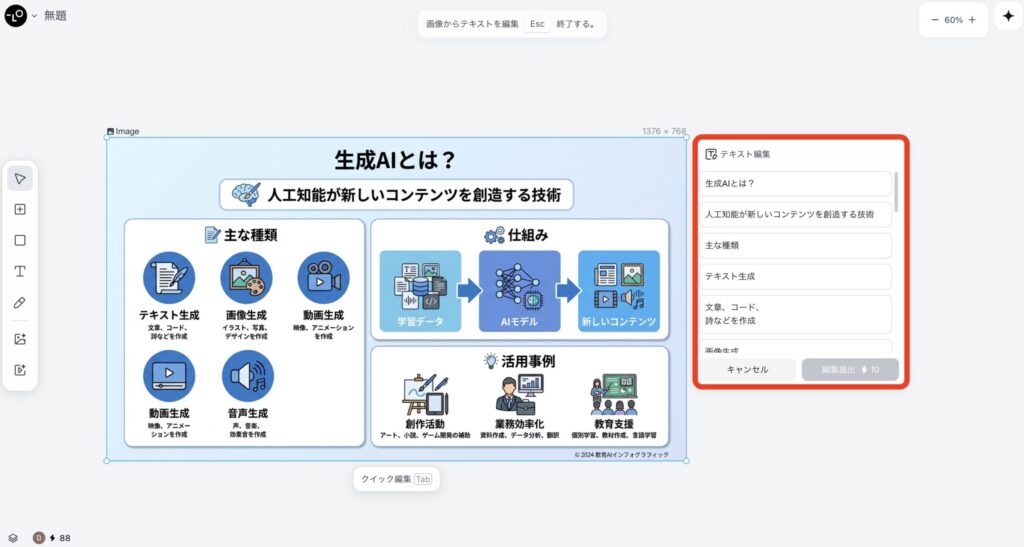Edit the 生成AIとは？ text field

pyautogui.click(x=795, y=184)
